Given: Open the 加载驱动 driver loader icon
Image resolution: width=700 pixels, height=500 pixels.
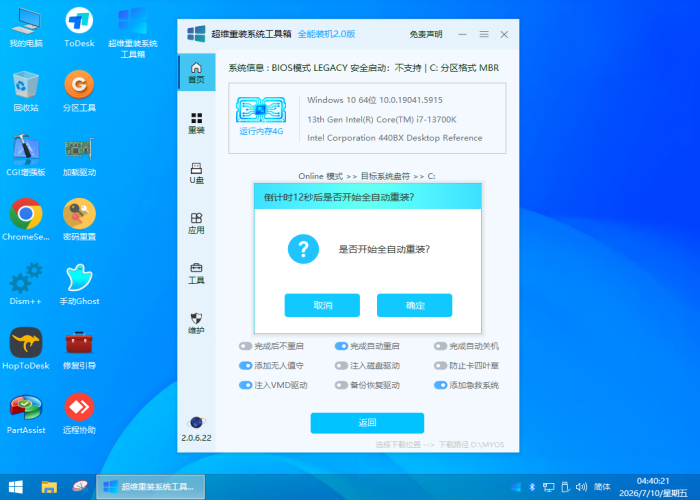Looking at the screenshot, I should [x=79, y=155].
